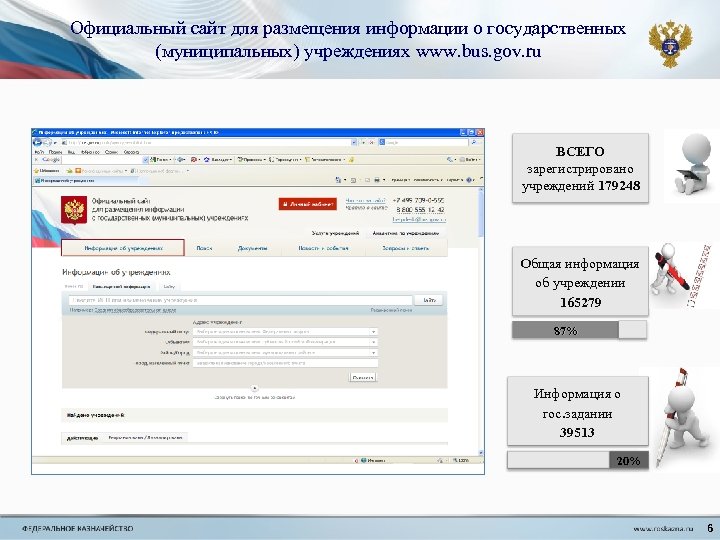
Task: Click the underlined example link below the search field
Action: (x=135, y=310)
